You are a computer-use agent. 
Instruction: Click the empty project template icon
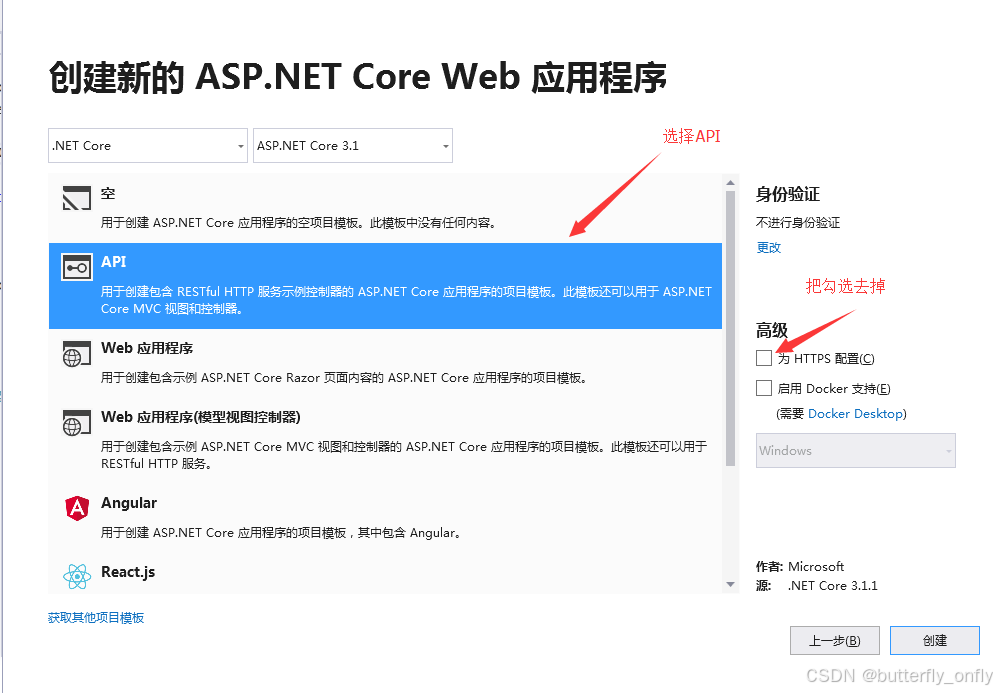77,198
